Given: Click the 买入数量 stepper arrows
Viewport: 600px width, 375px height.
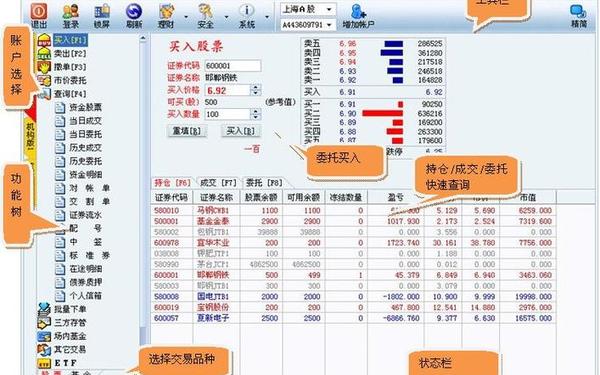Looking at the screenshot, I should (256, 114).
